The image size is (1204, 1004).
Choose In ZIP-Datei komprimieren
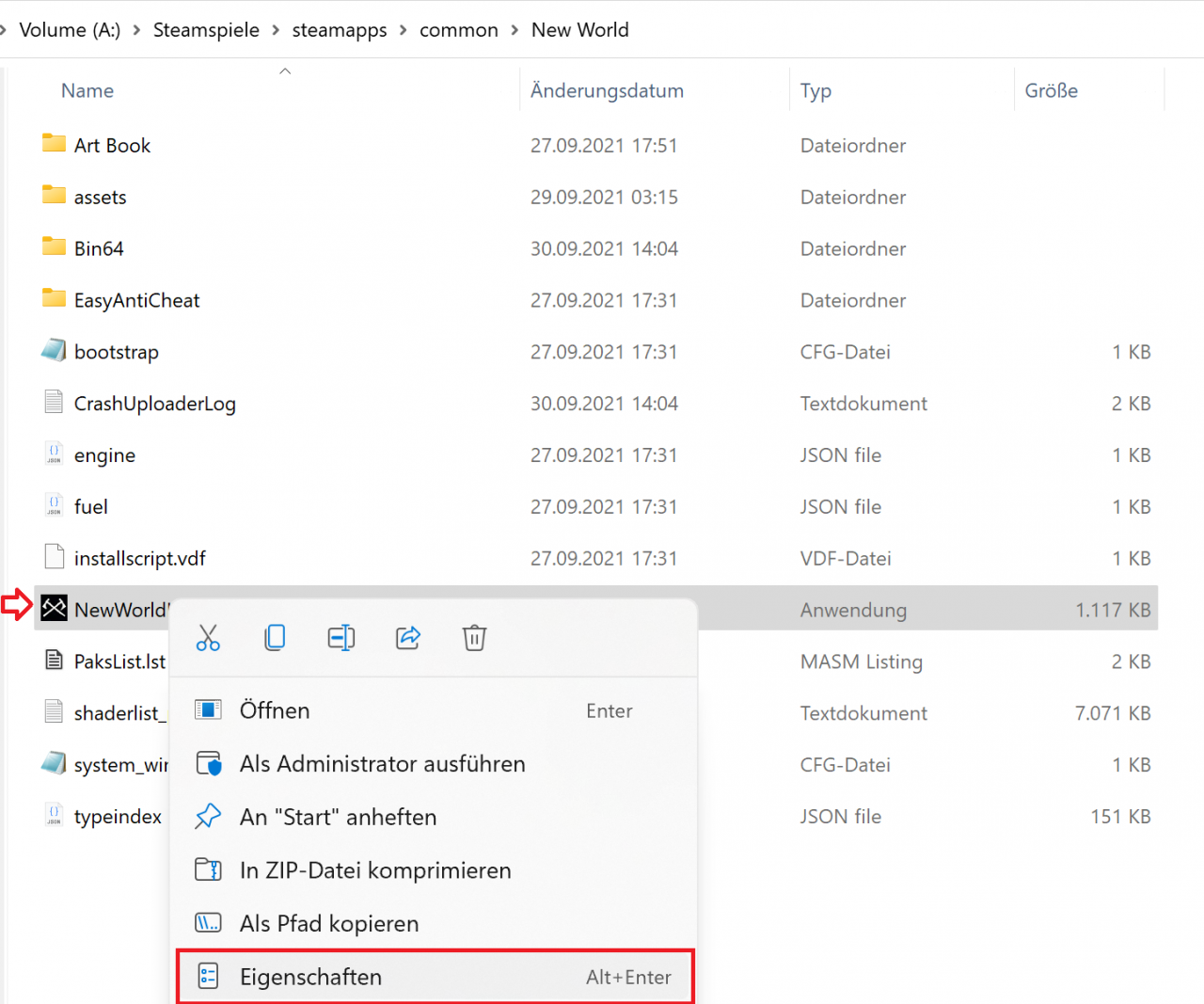(375, 870)
